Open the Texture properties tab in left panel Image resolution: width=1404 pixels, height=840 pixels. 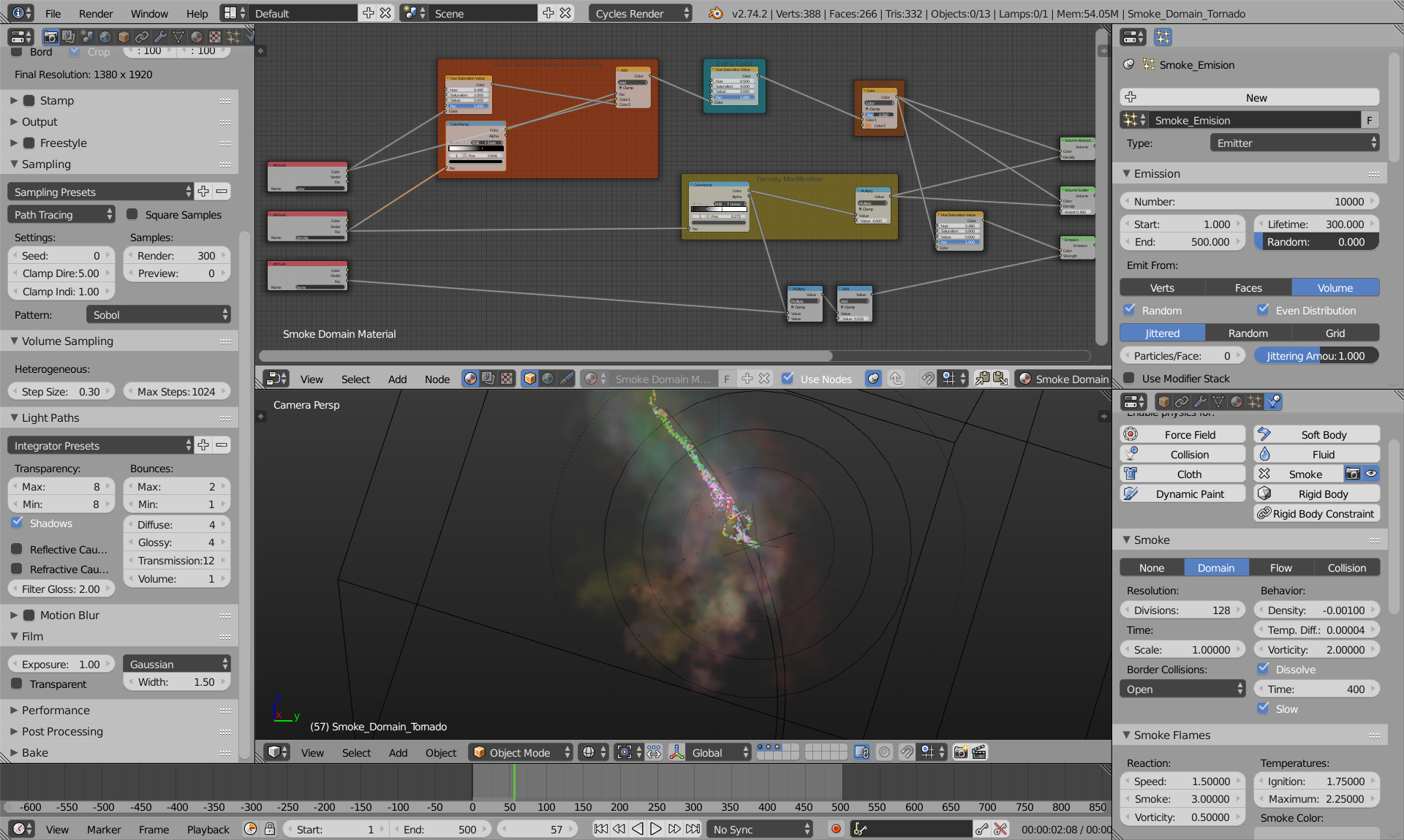pos(215,37)
